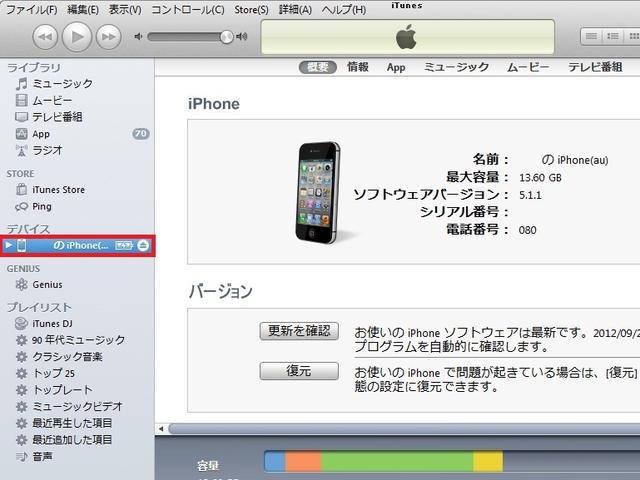
Task: Open iTunes Store shopping bag icon
Action: (21, 190)
